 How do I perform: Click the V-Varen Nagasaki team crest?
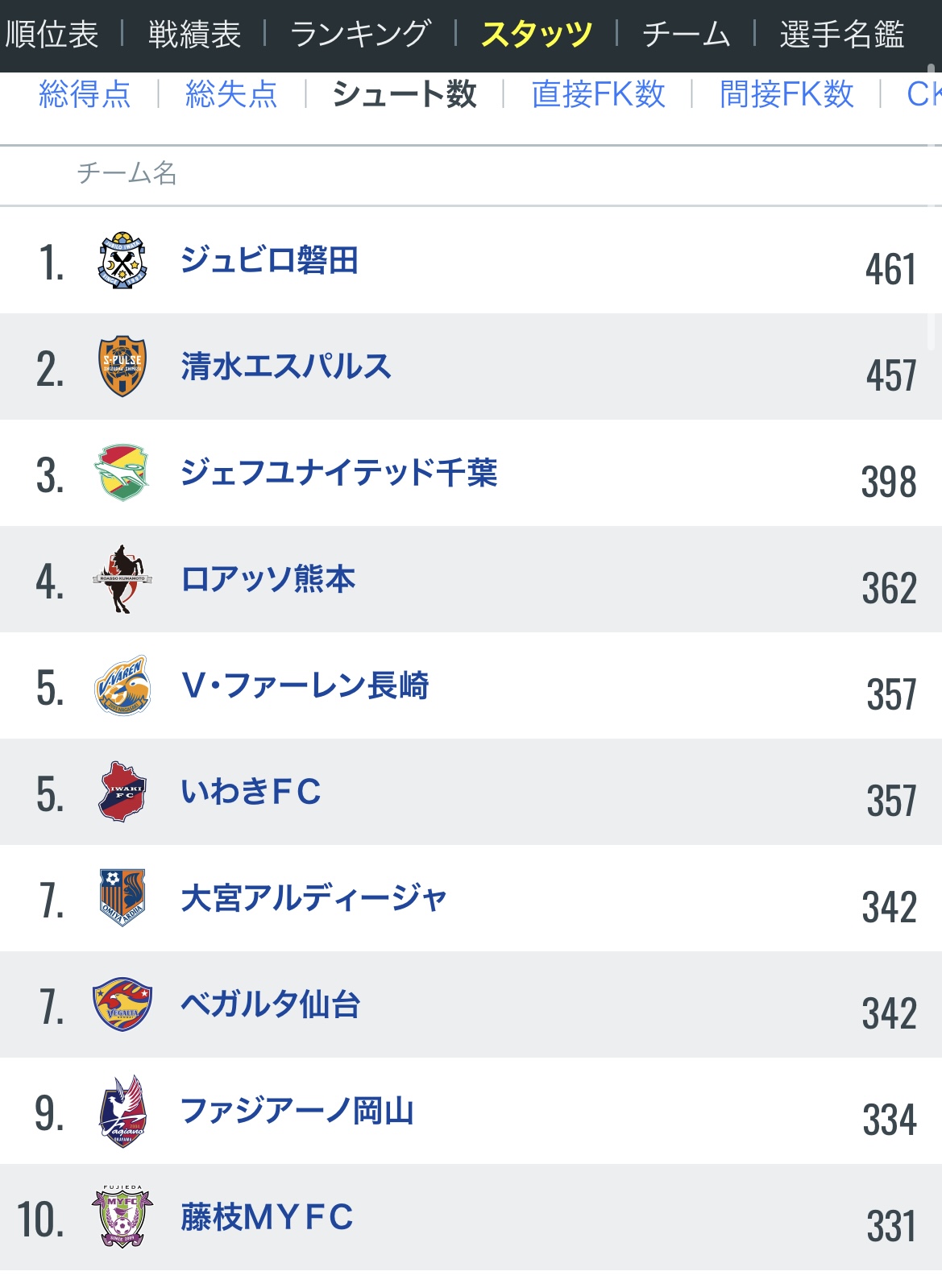[122, 685]
